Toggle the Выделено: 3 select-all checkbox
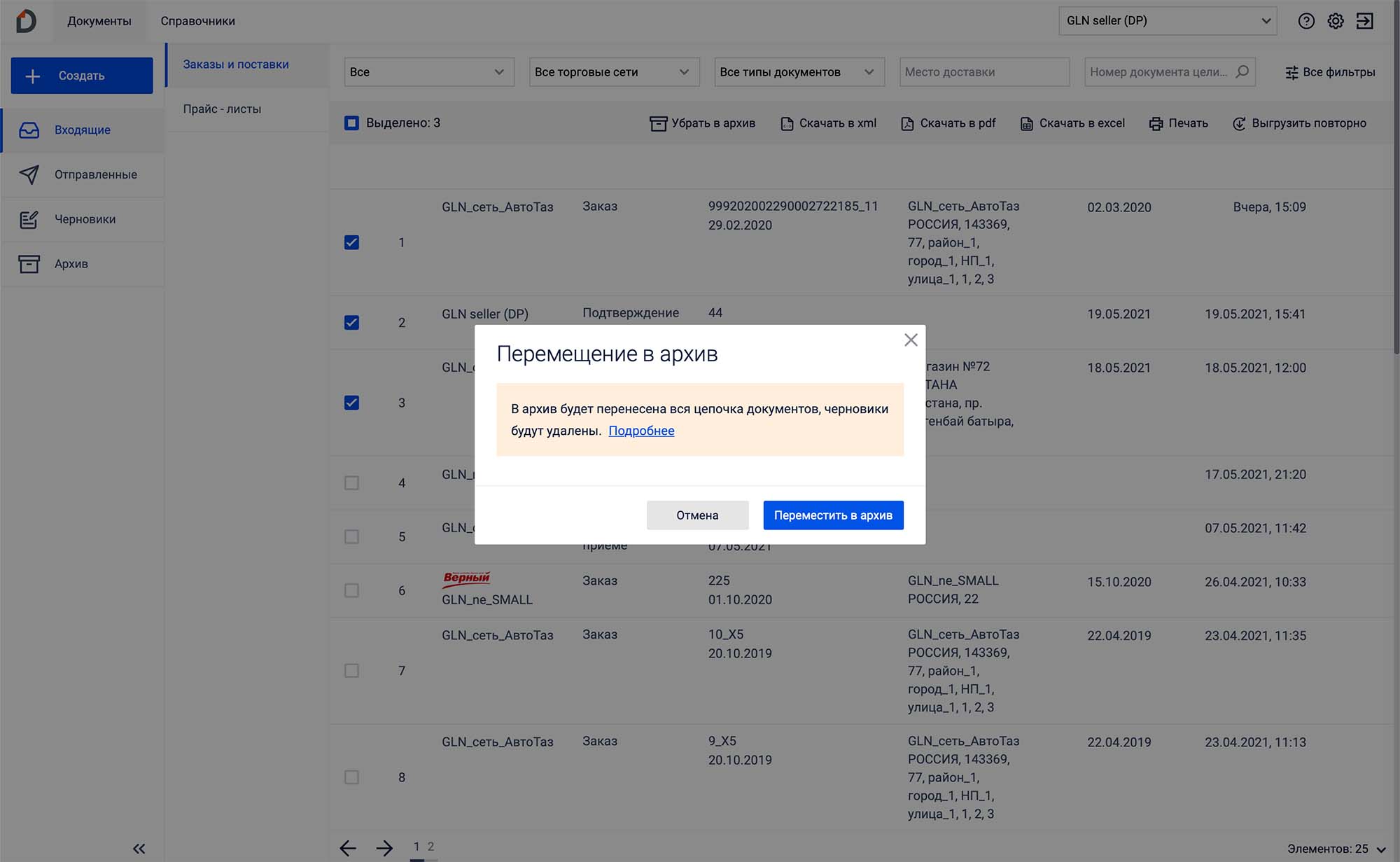 point(351,123)
